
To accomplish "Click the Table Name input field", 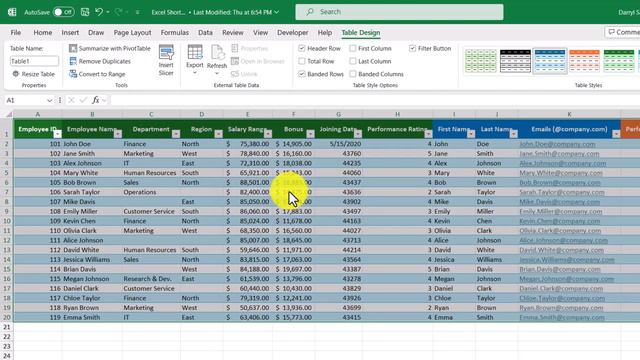I will pos(34,61).
